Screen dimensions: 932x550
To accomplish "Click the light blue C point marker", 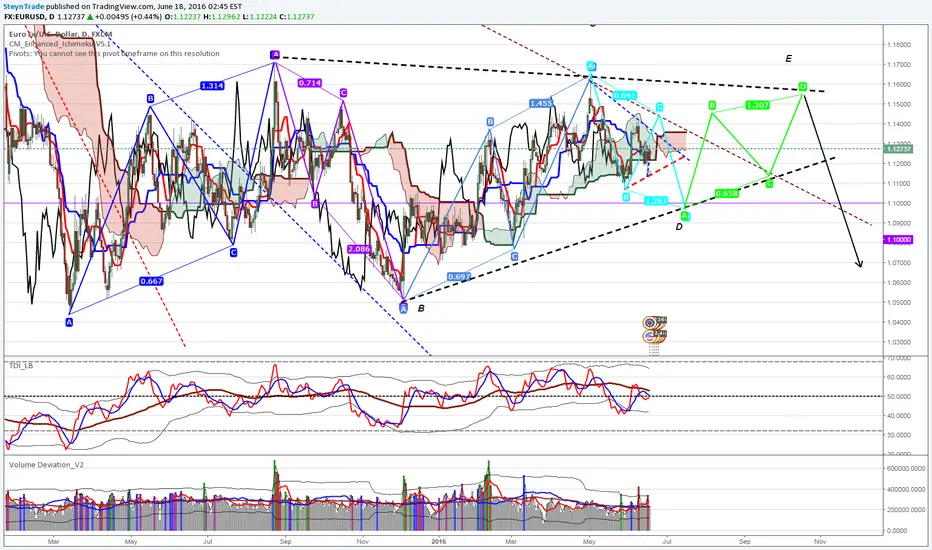I will click(x=515, y=256).
